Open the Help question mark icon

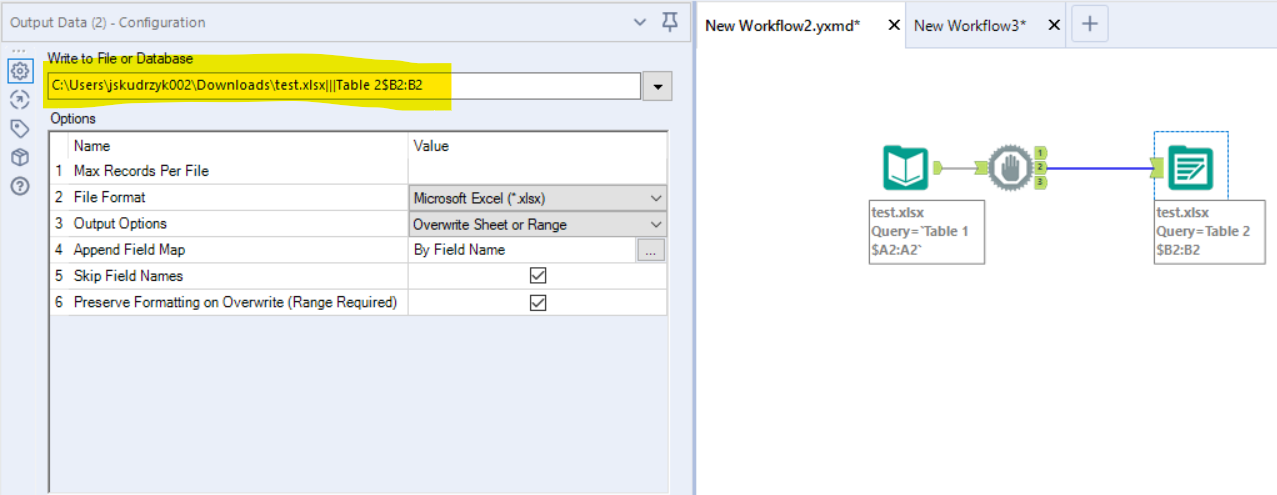pyautogui.click(x=20, y=186)
